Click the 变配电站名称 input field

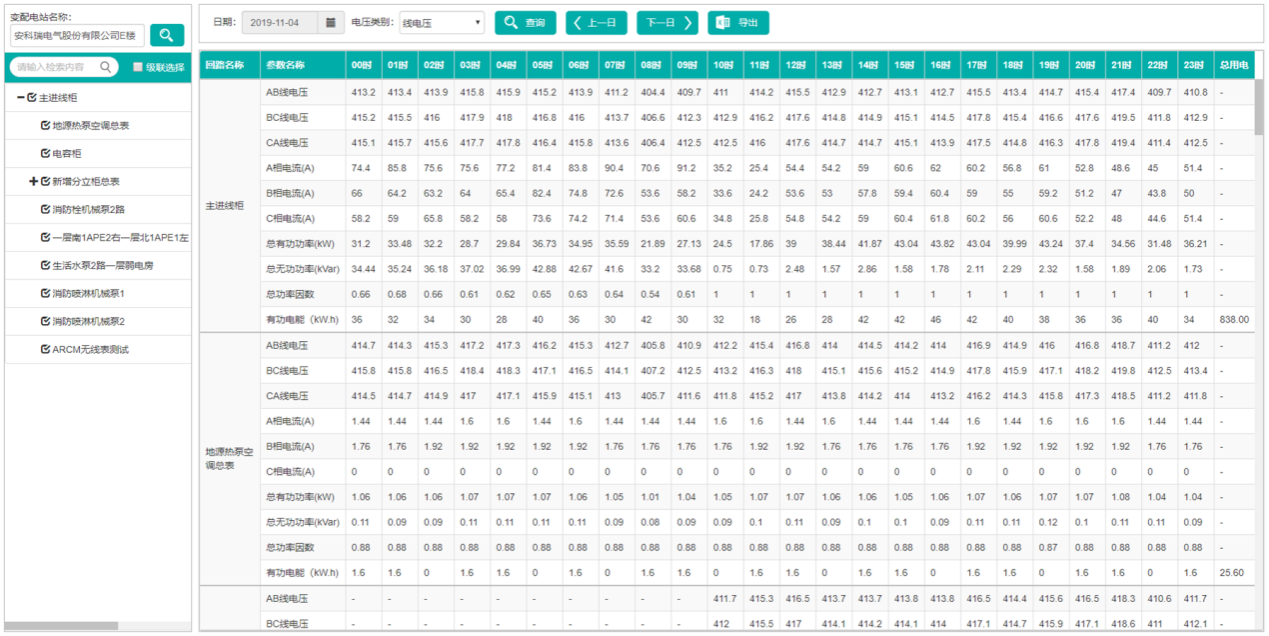coord(77,35)
